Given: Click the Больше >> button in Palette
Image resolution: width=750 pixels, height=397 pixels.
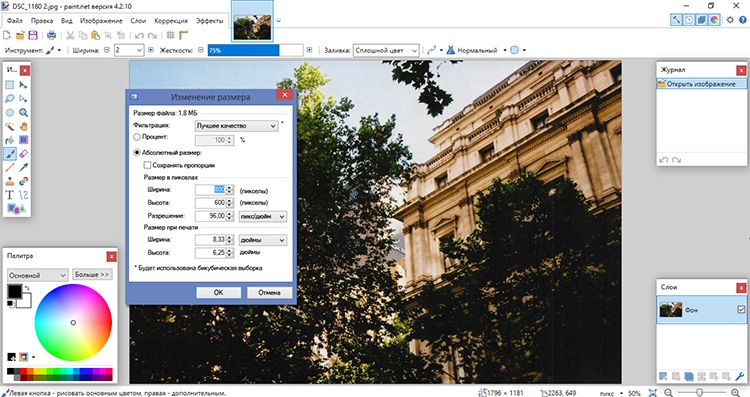Looking at the screenshot, I should coord(92,275).
